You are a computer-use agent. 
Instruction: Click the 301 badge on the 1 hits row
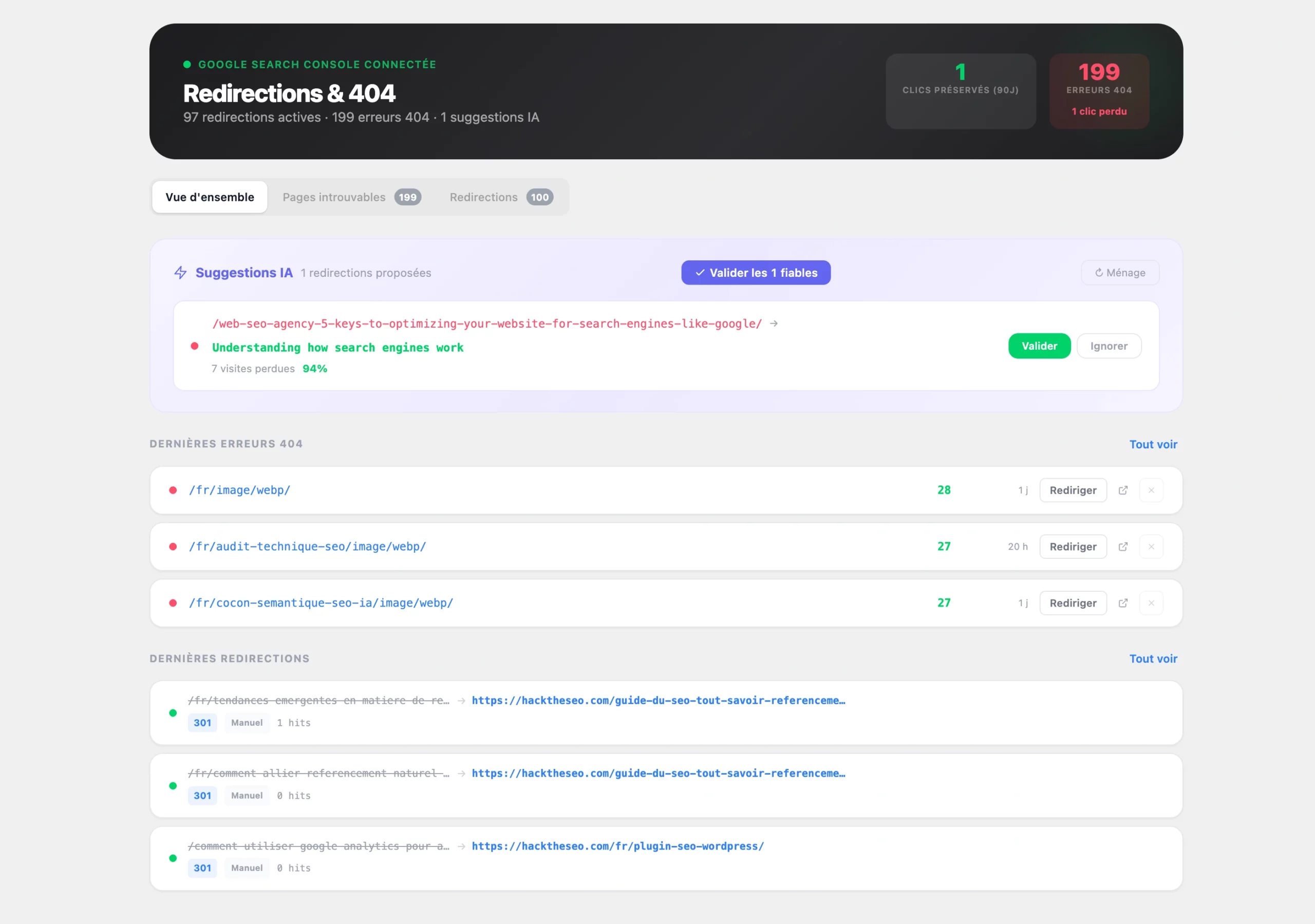[x=202, y=723]
